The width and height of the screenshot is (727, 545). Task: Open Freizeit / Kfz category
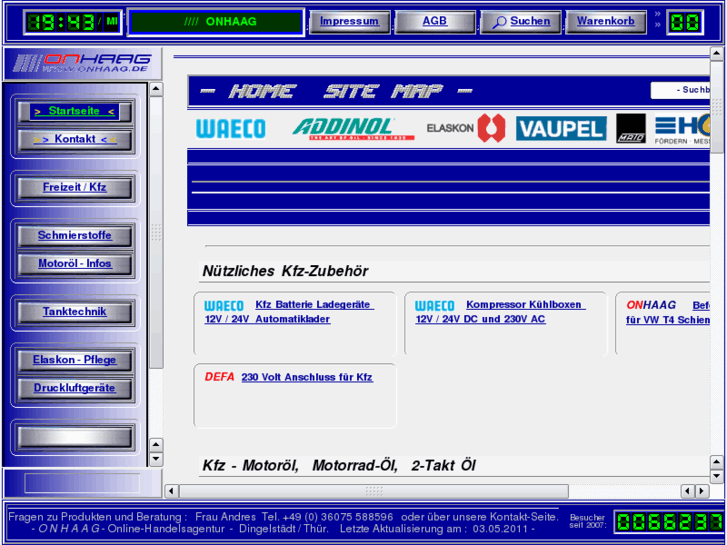tap(74, 187)
